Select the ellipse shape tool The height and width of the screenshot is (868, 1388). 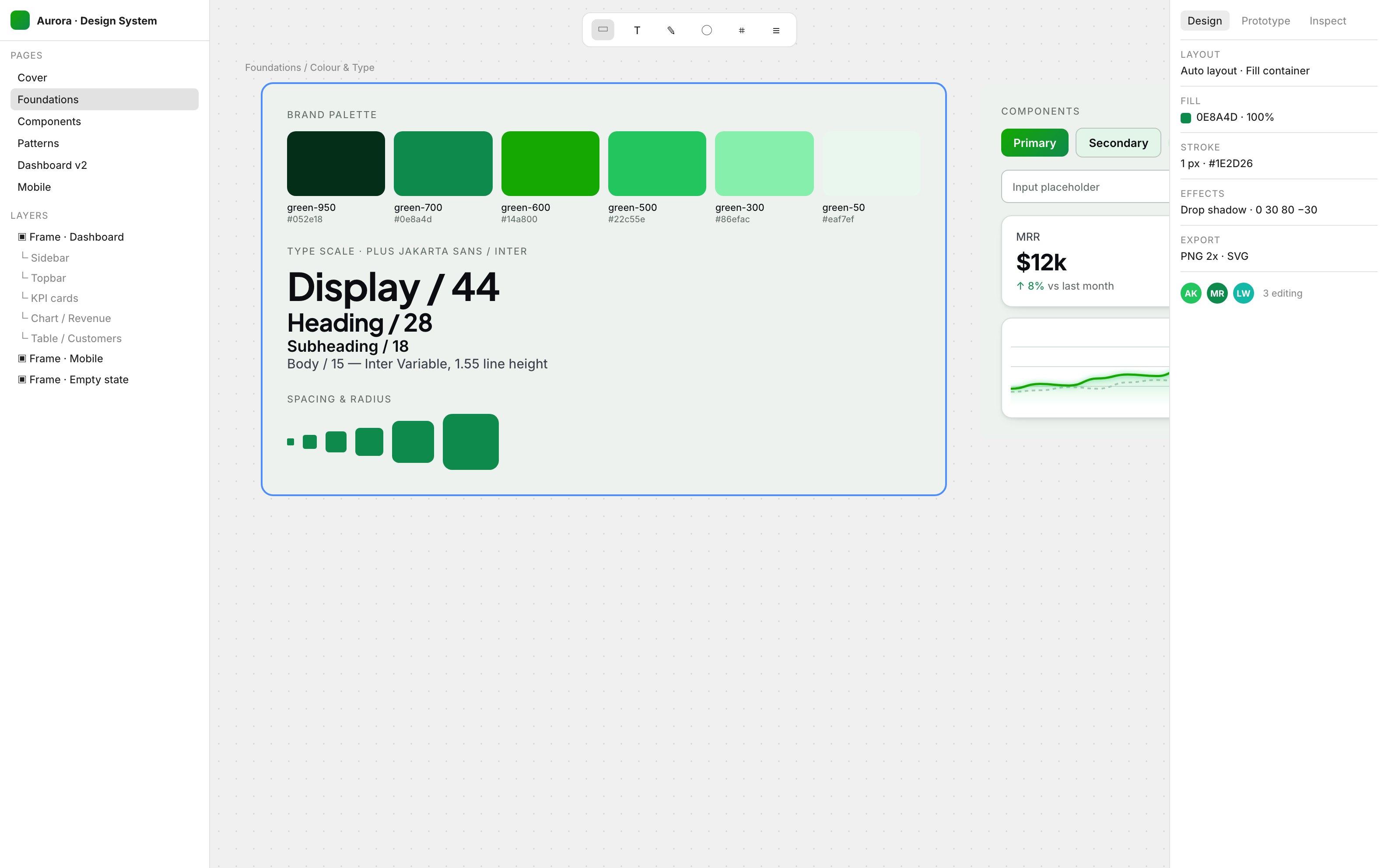707,30
